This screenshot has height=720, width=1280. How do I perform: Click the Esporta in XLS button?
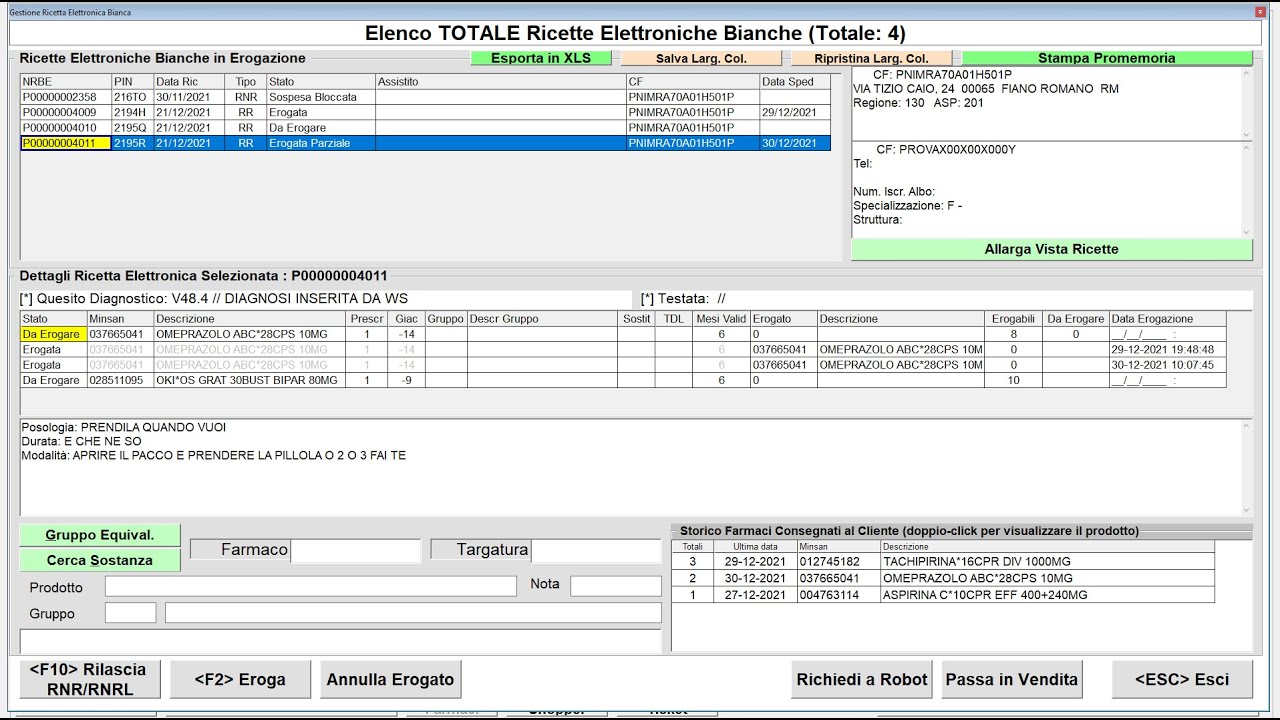(x=541, y=58)
